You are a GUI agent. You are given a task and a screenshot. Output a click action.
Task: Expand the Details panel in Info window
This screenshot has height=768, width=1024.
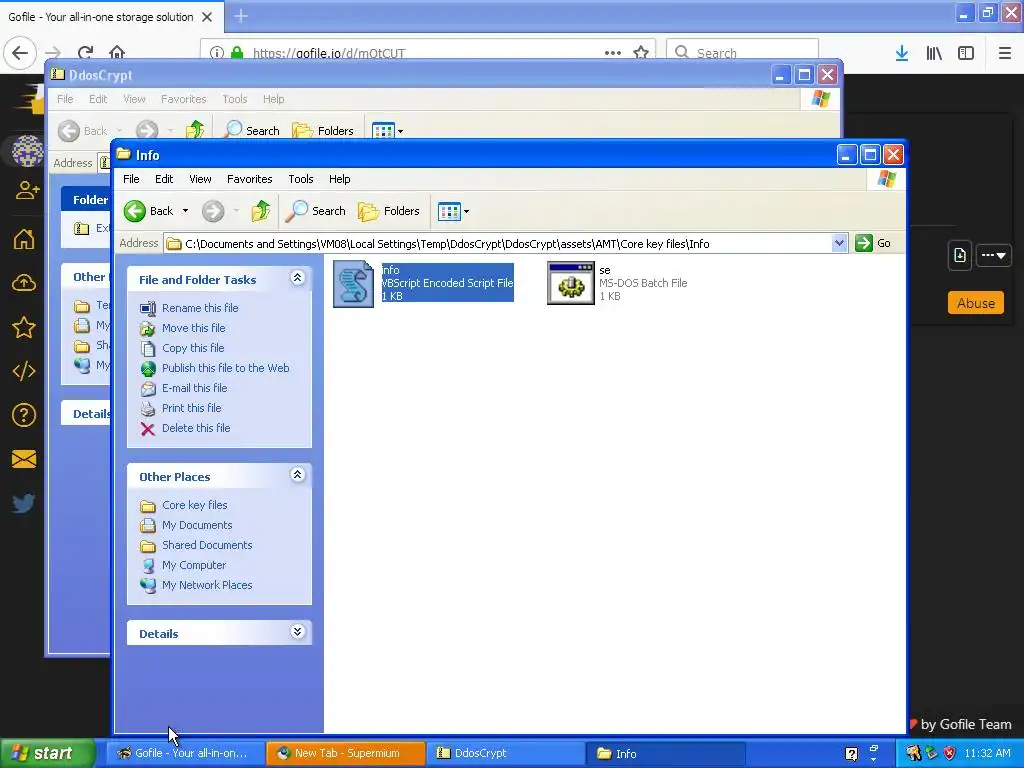(298, 632)
